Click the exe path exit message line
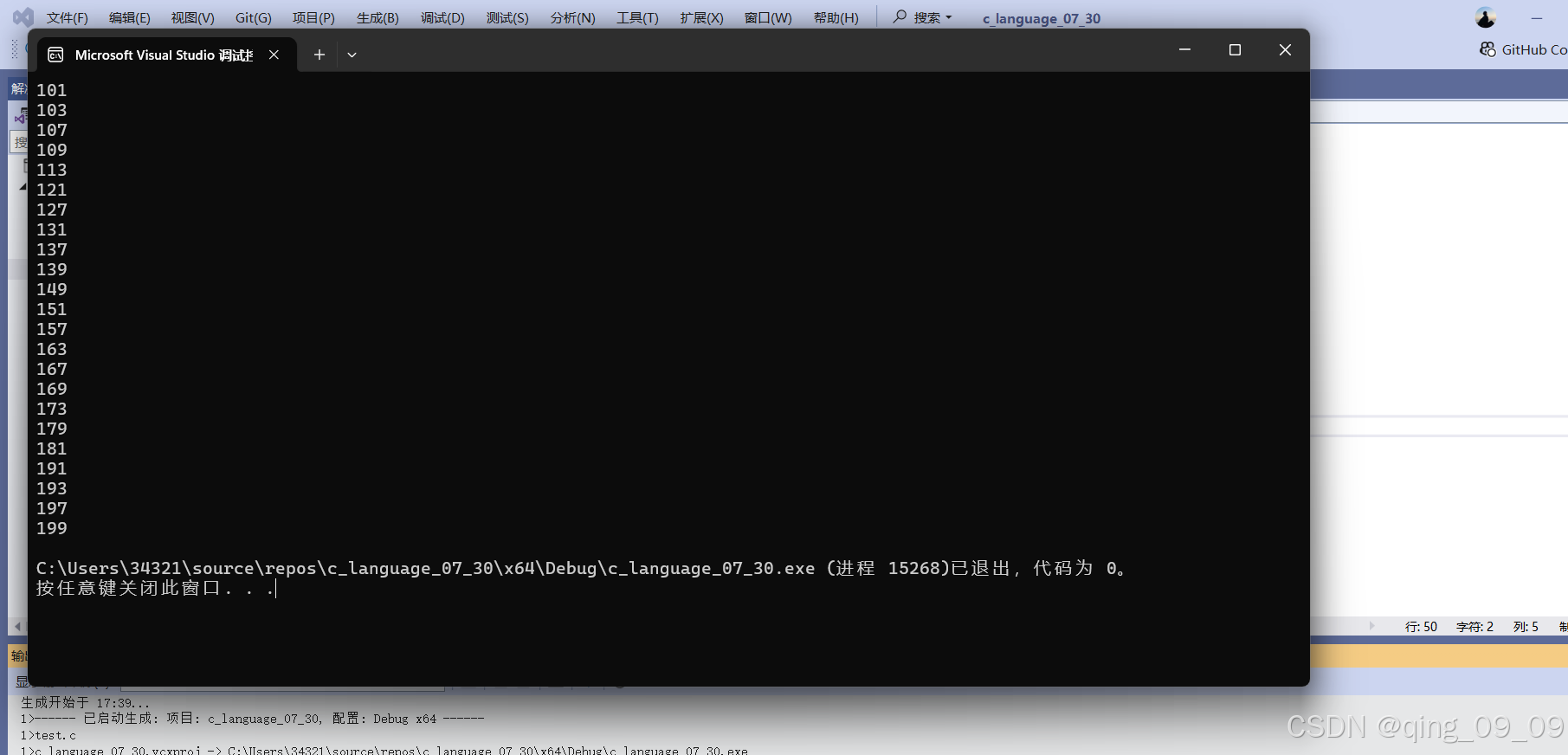Viewport: 1568px width, 755px height. point(580,568)
